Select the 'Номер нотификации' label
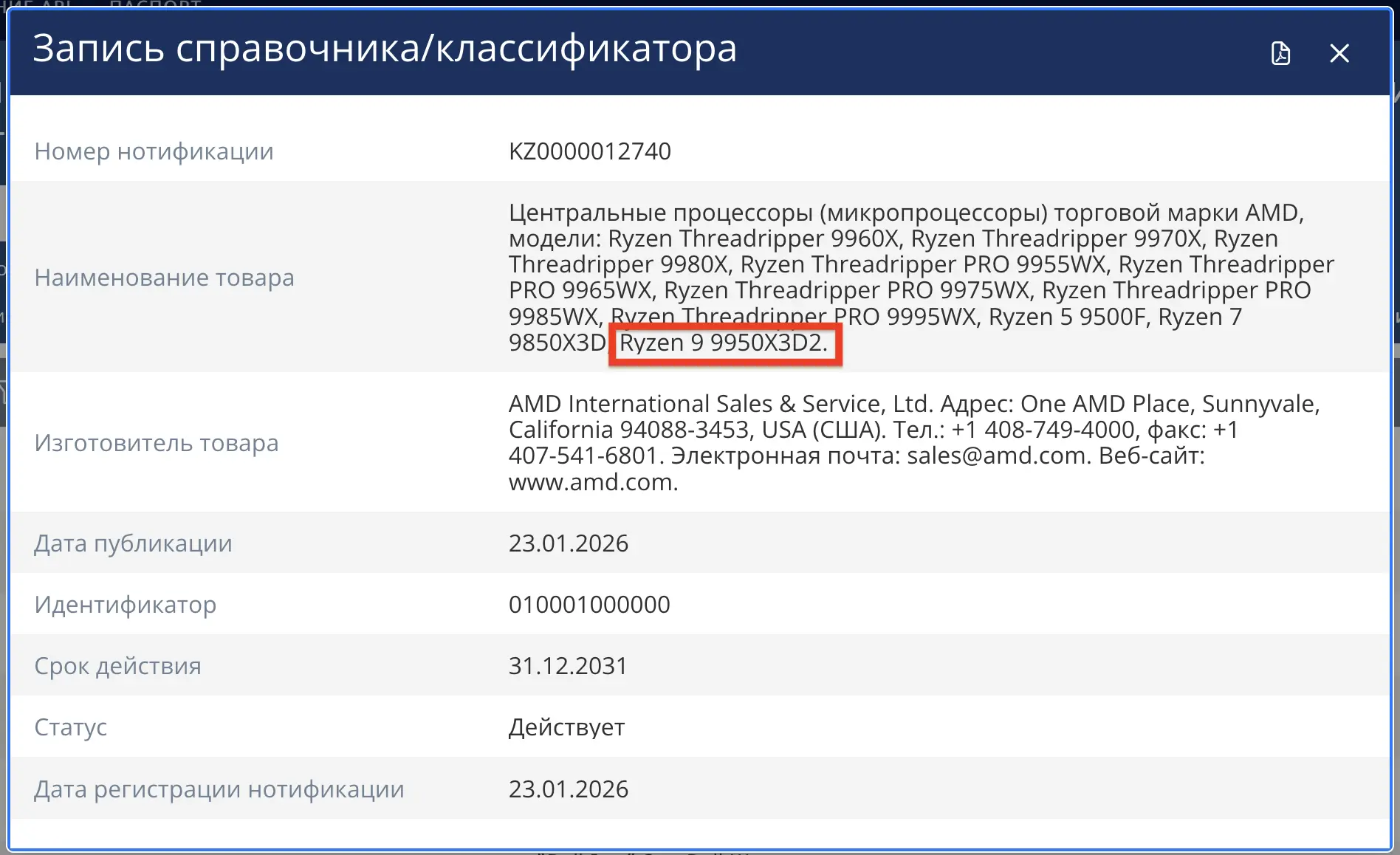1400x855 pixels. [x=154, y=151]
